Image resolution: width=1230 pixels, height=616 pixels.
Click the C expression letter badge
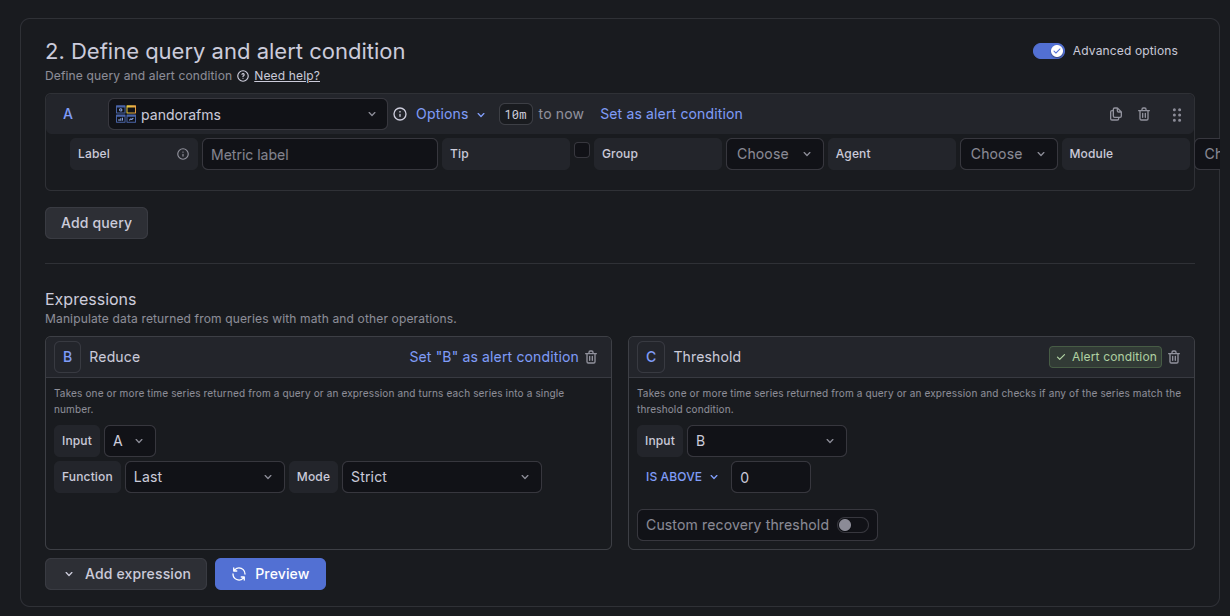pos(651,357)
